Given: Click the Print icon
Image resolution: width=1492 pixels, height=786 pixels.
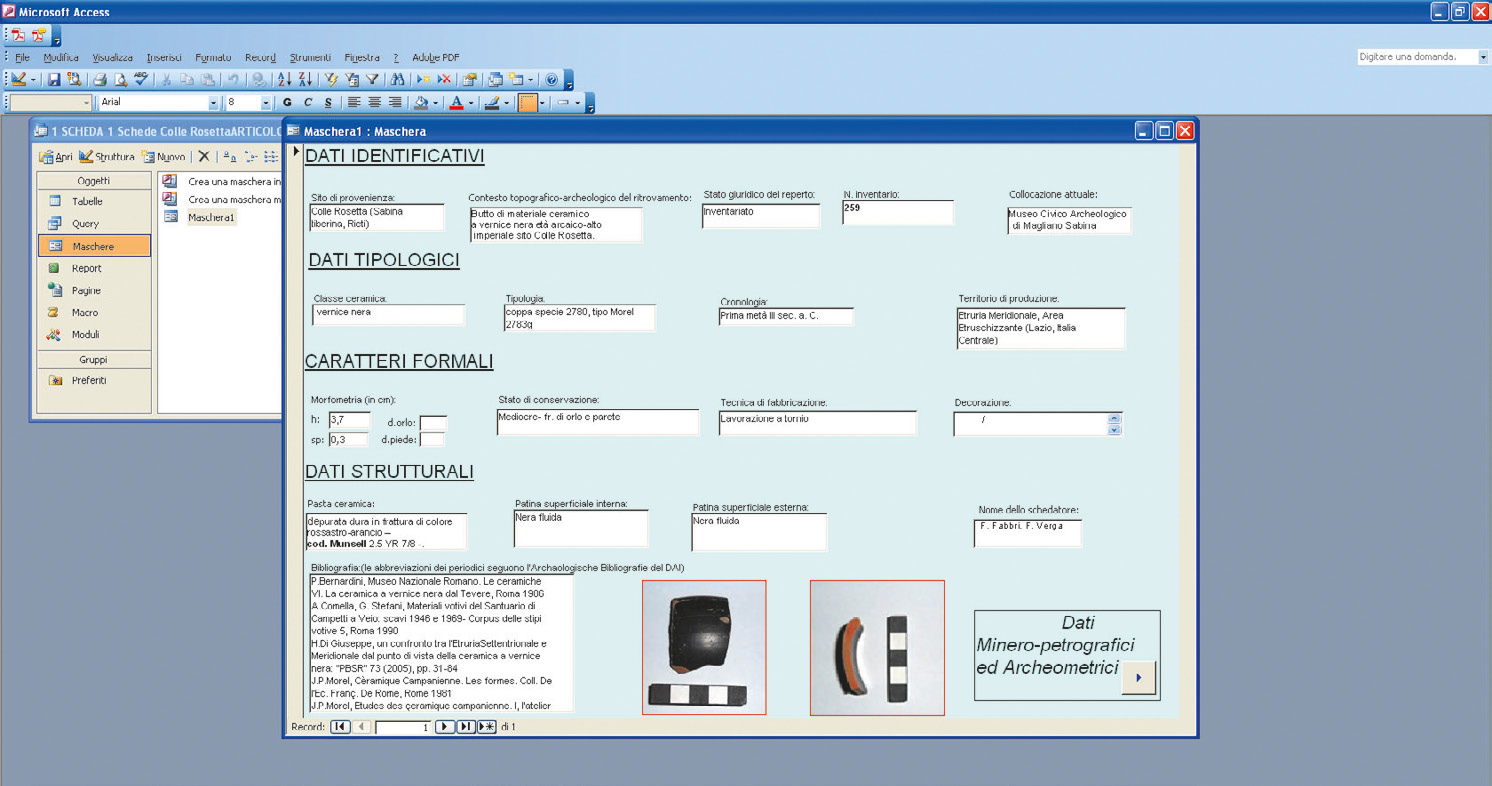Looking at the screenshot, I should [100, 79].
